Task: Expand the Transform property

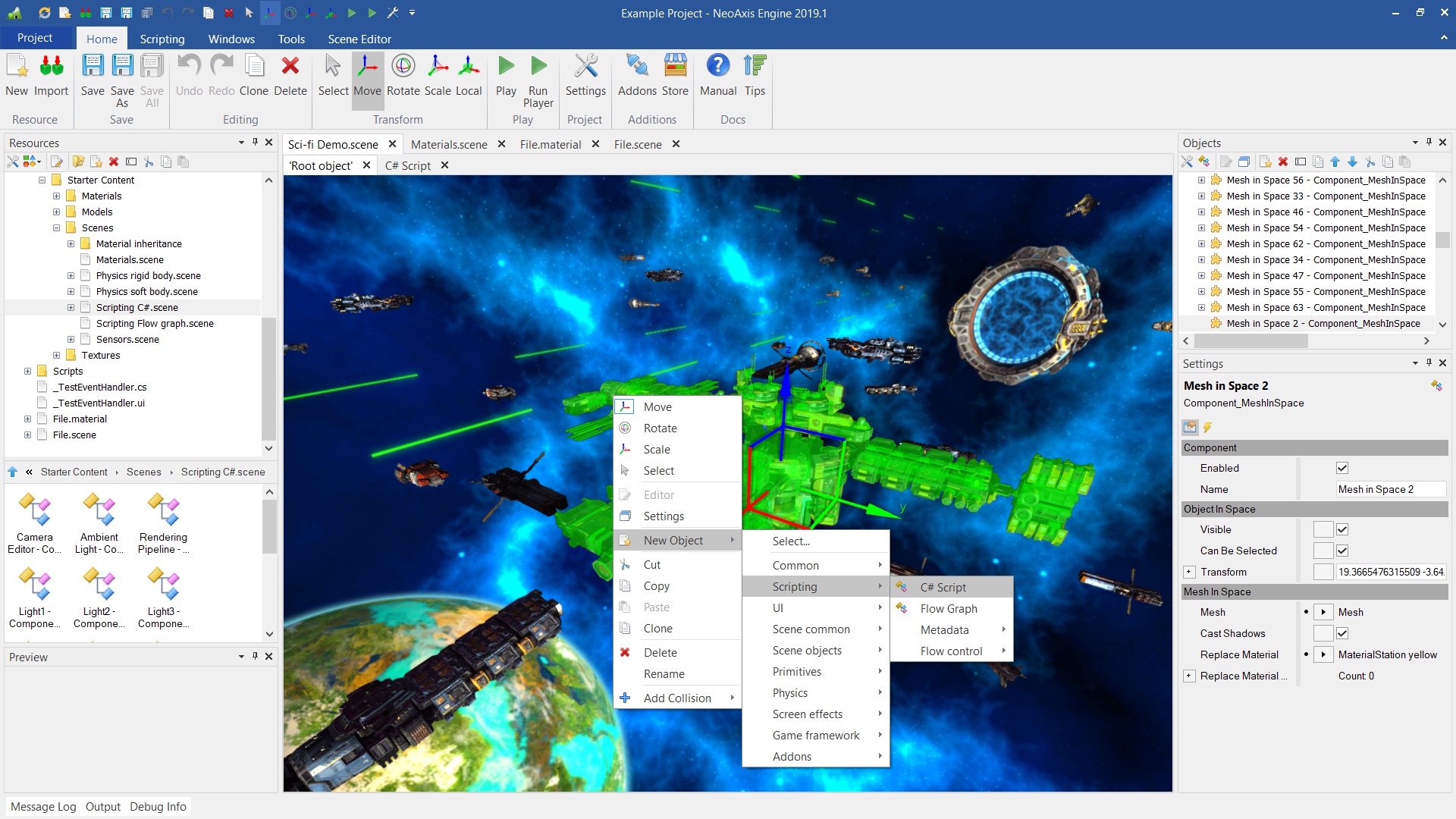Action: 1189,573
